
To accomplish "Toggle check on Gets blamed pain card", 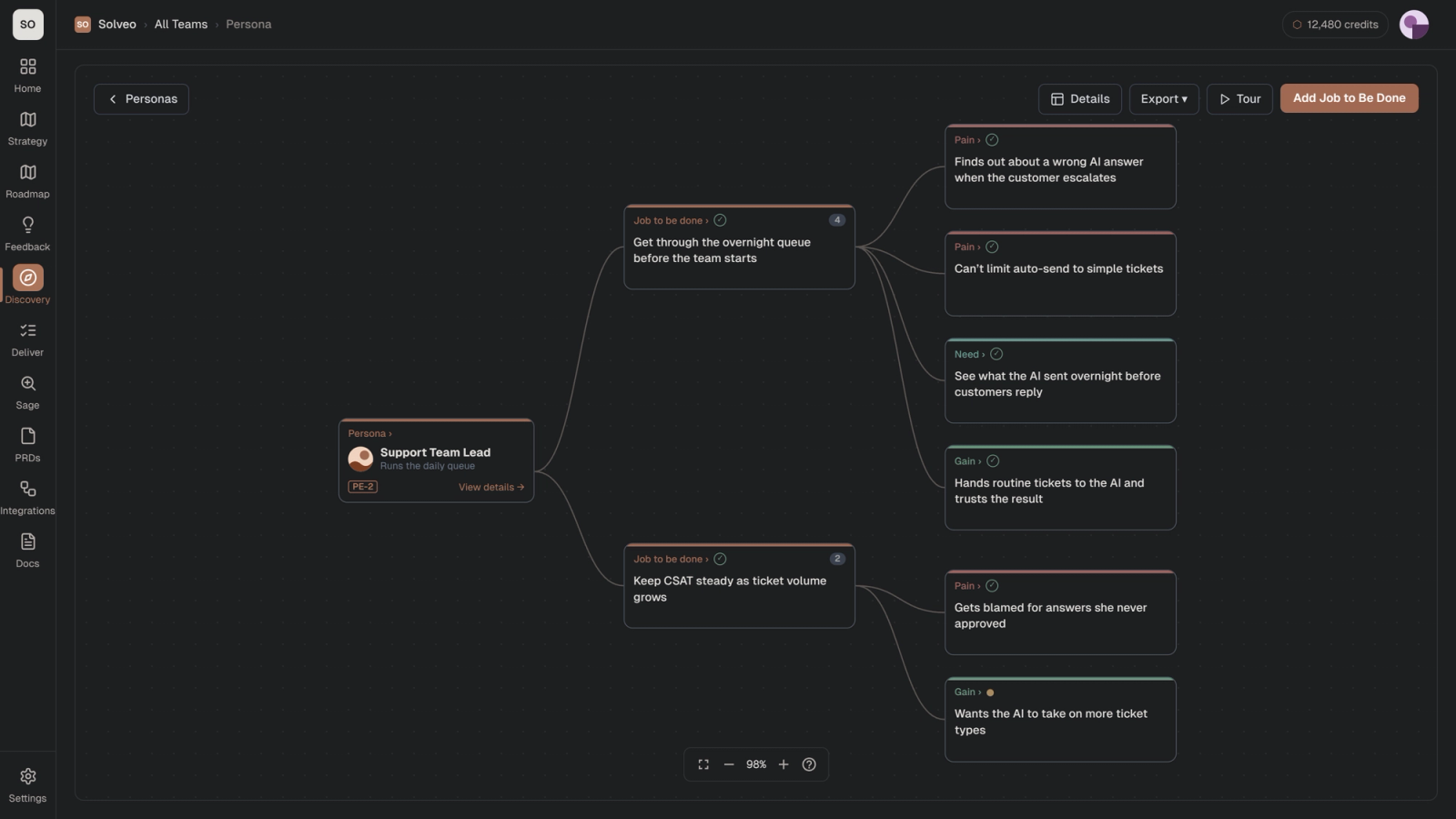I will tap(992, 586).
